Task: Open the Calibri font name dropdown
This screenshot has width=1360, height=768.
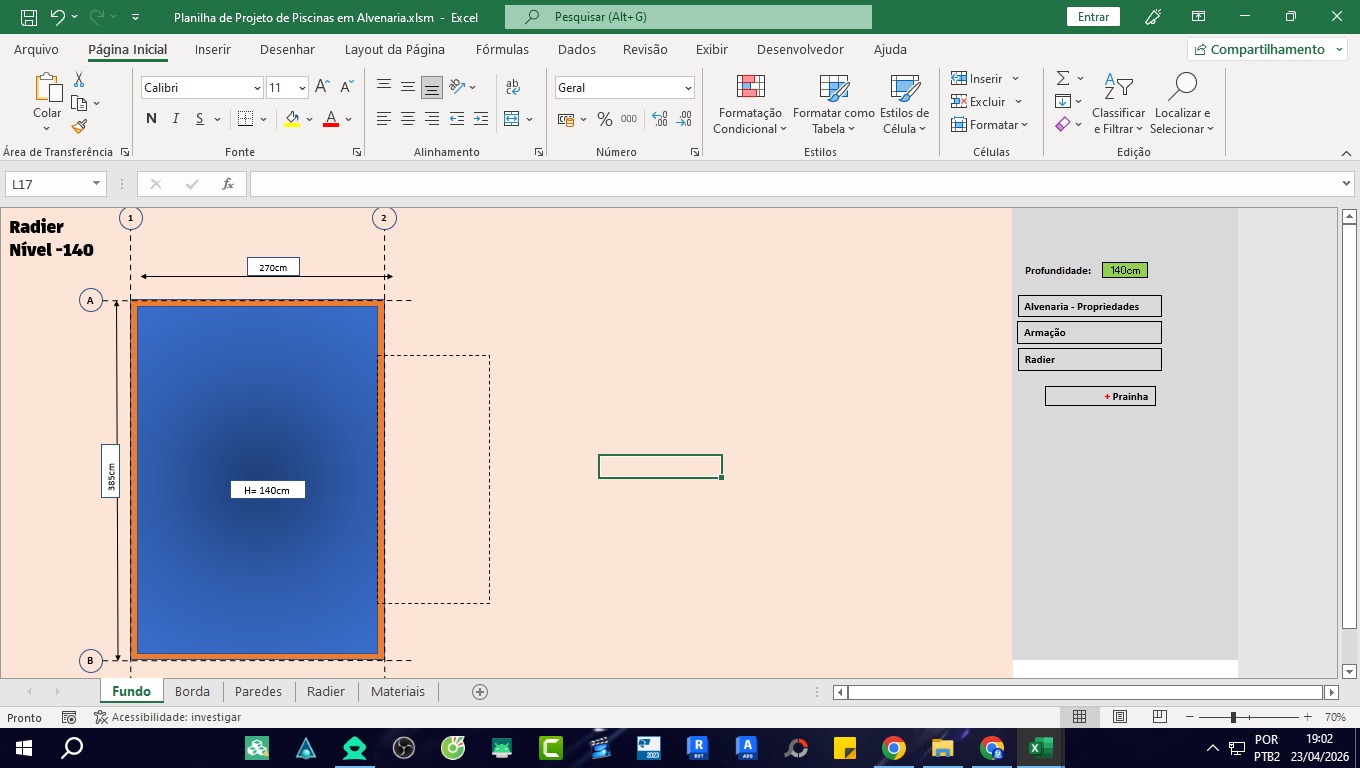Action: (257, 88)
